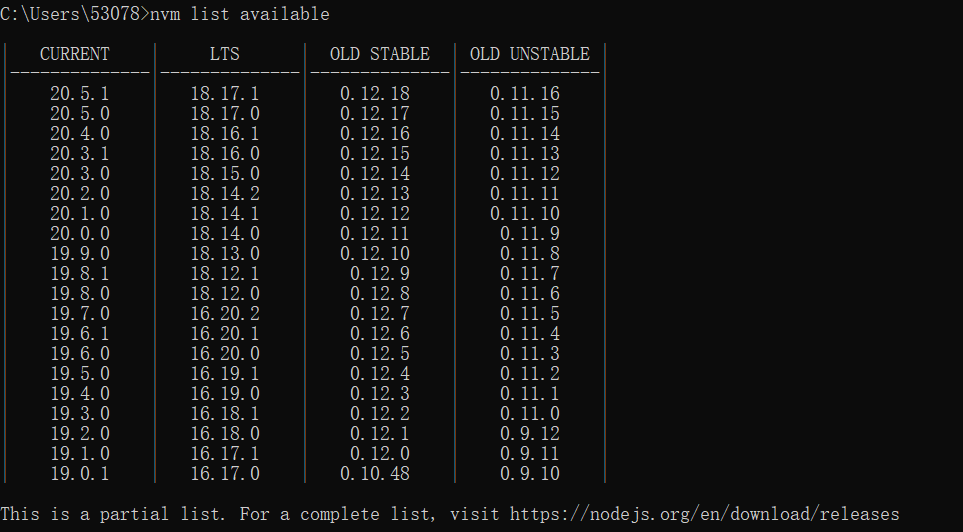The image size is (963, 532).
Task: Select LTS version 18.12.0
Action: 225,294
